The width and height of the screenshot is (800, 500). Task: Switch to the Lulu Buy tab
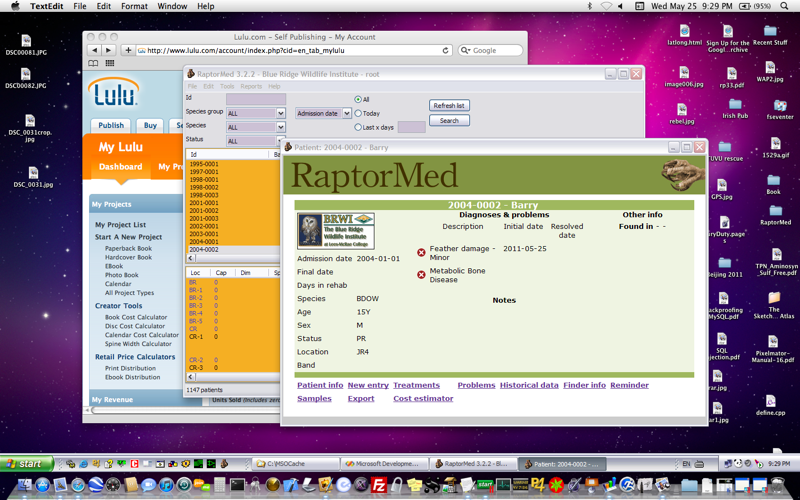150,126
